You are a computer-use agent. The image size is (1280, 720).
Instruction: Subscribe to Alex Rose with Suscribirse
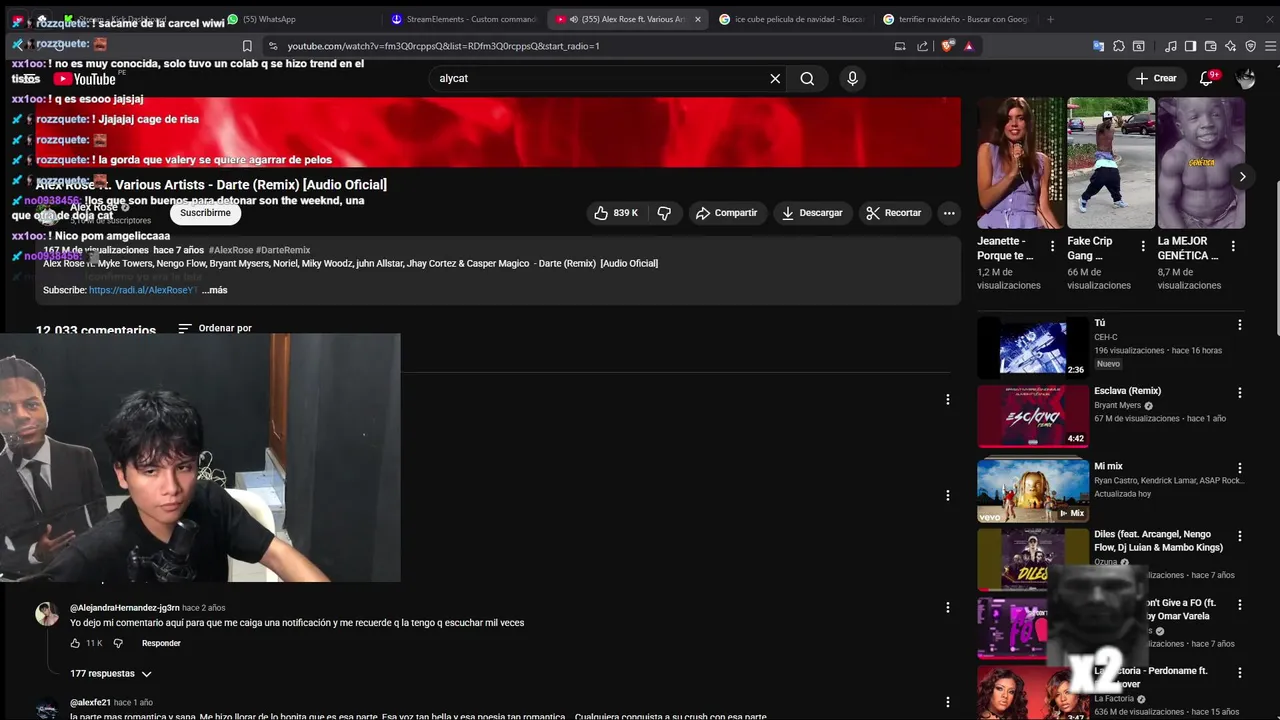205,213
